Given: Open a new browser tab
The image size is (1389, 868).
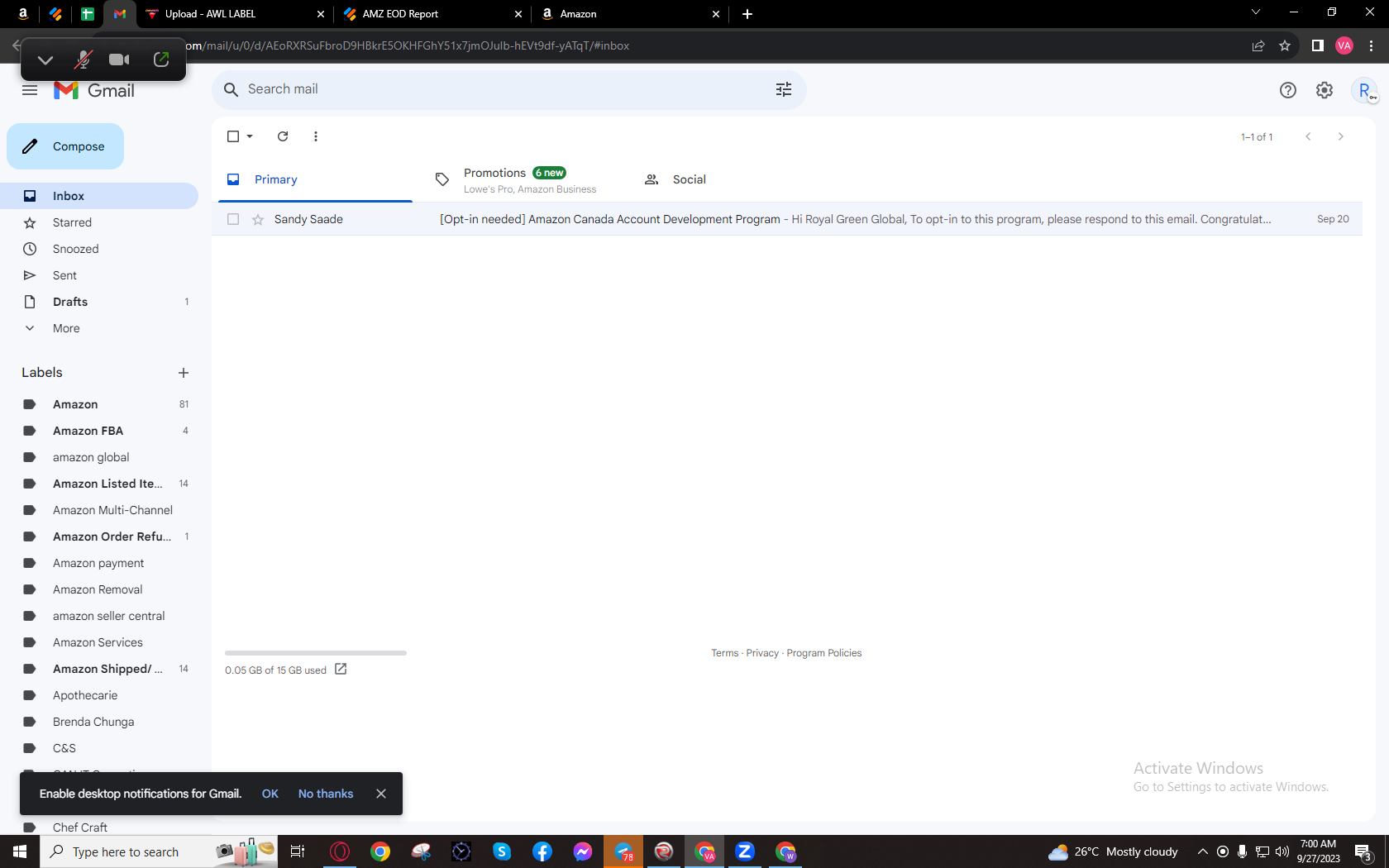Looking at the screenshot, I should coord(747,14).
